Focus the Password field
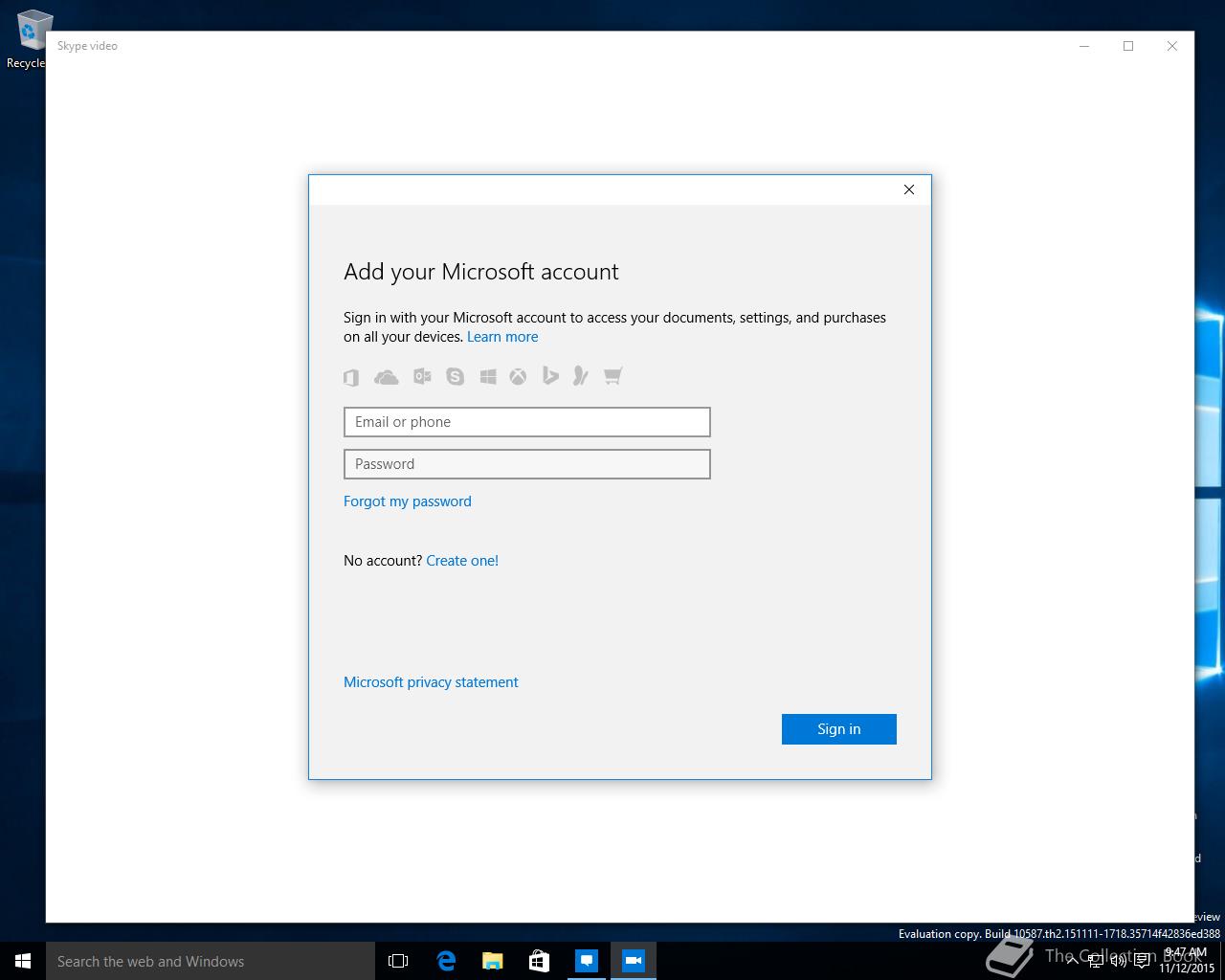 point(527,464)
